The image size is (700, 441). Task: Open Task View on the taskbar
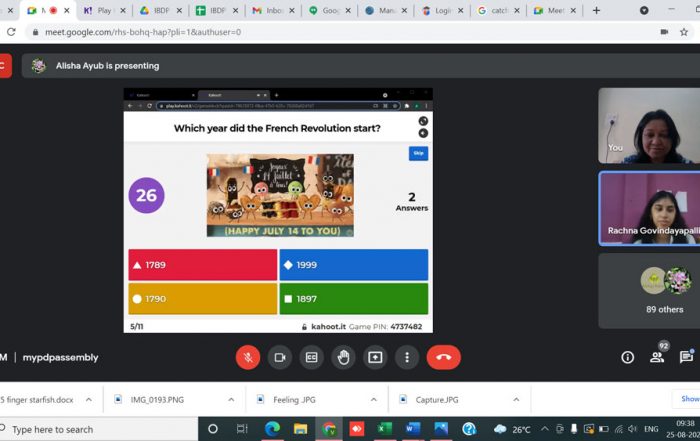click(x=242, y=429)
